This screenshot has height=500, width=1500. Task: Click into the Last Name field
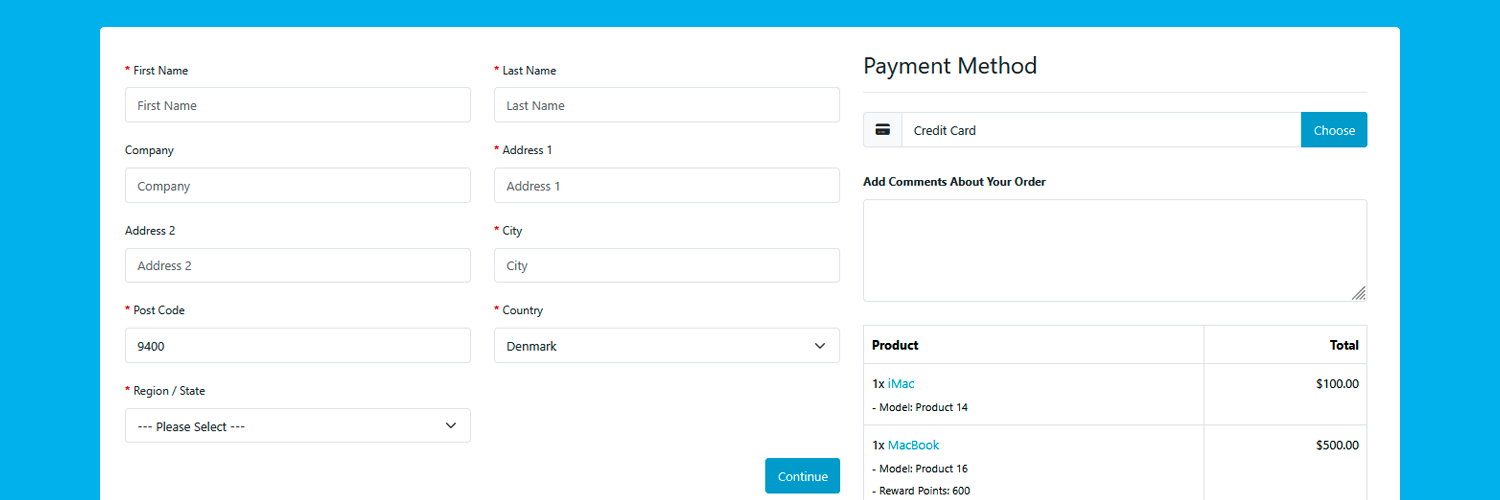point(666,105)
